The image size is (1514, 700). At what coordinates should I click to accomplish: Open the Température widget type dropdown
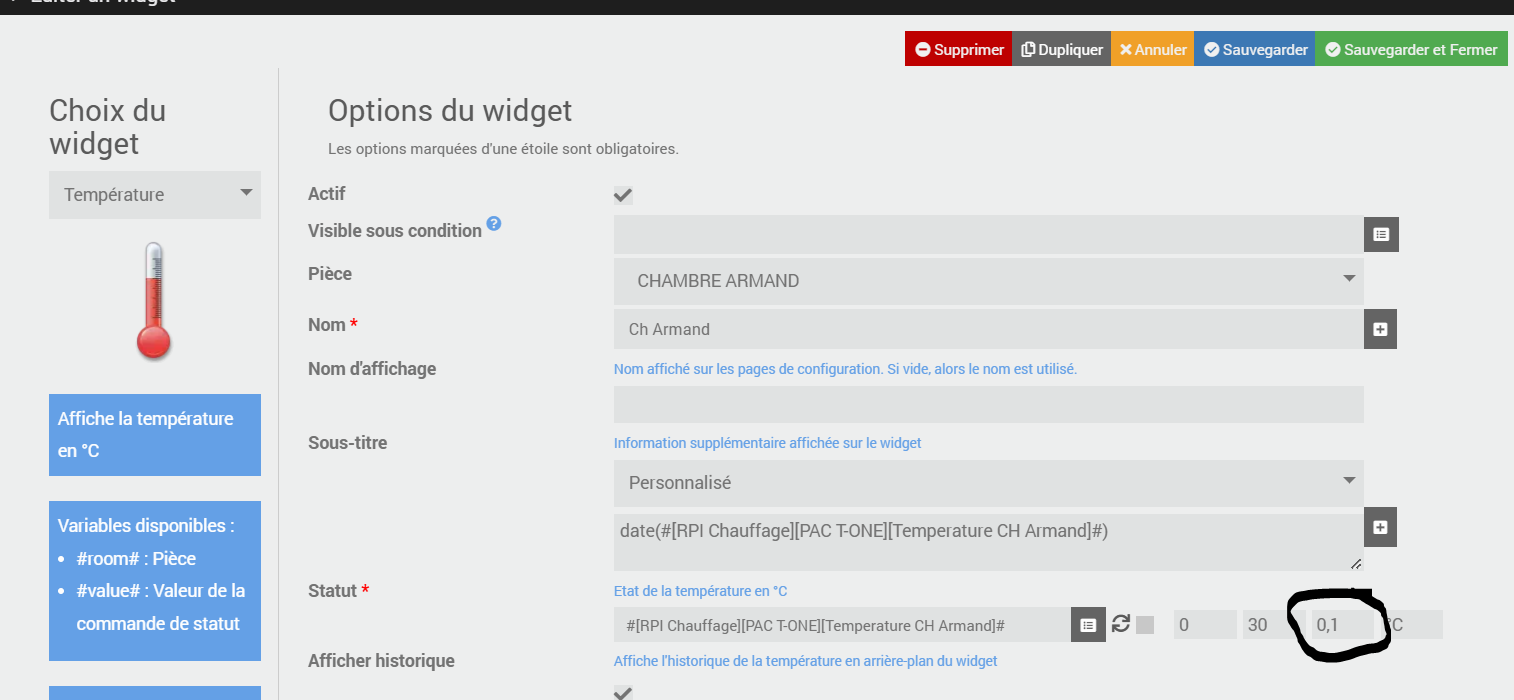point(155,195)
